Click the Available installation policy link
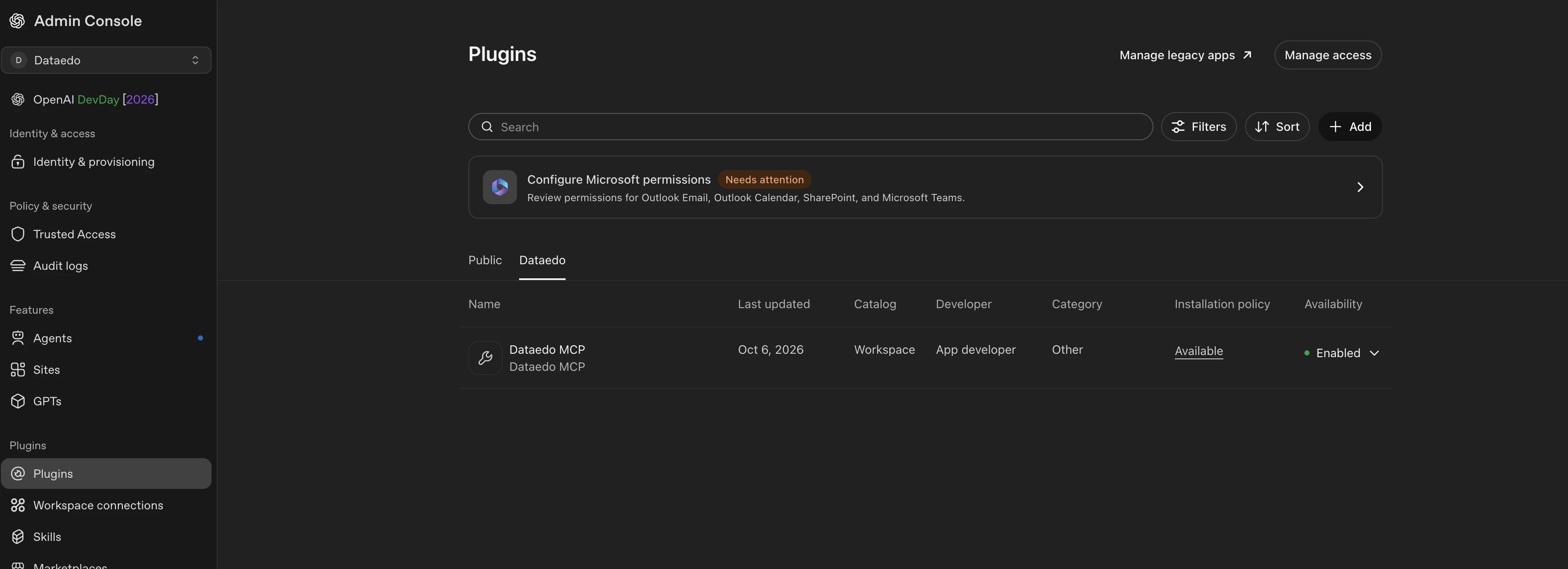This screenshot has height=569, width=1568. point(1199,351)
